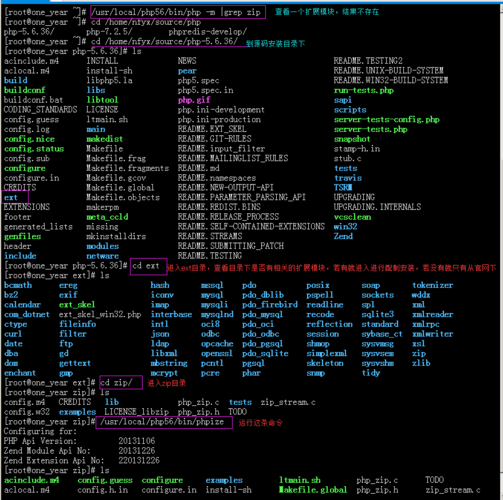The width and height of the screenshot is (503, 500).
Task: Click README.UNIX-BUILD-SYSTEM in the listing
Action: click(388, 71)
